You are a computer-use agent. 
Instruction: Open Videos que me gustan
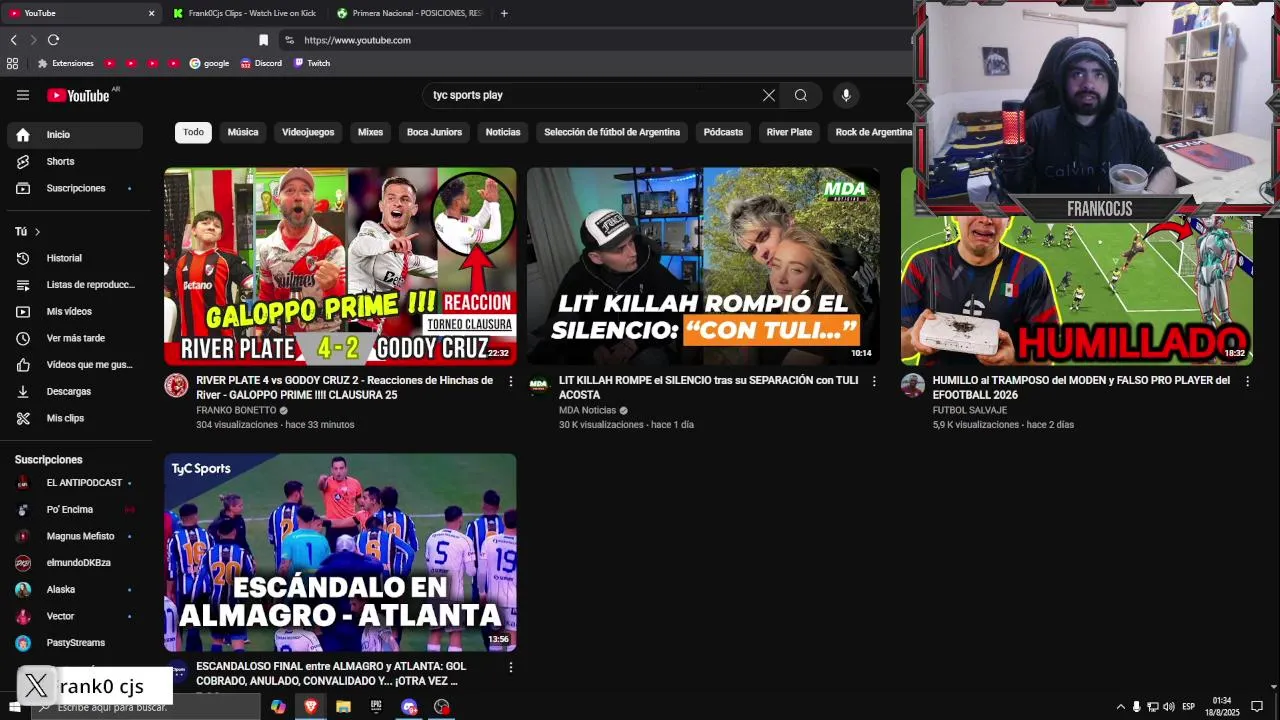[x=74, y=365]
